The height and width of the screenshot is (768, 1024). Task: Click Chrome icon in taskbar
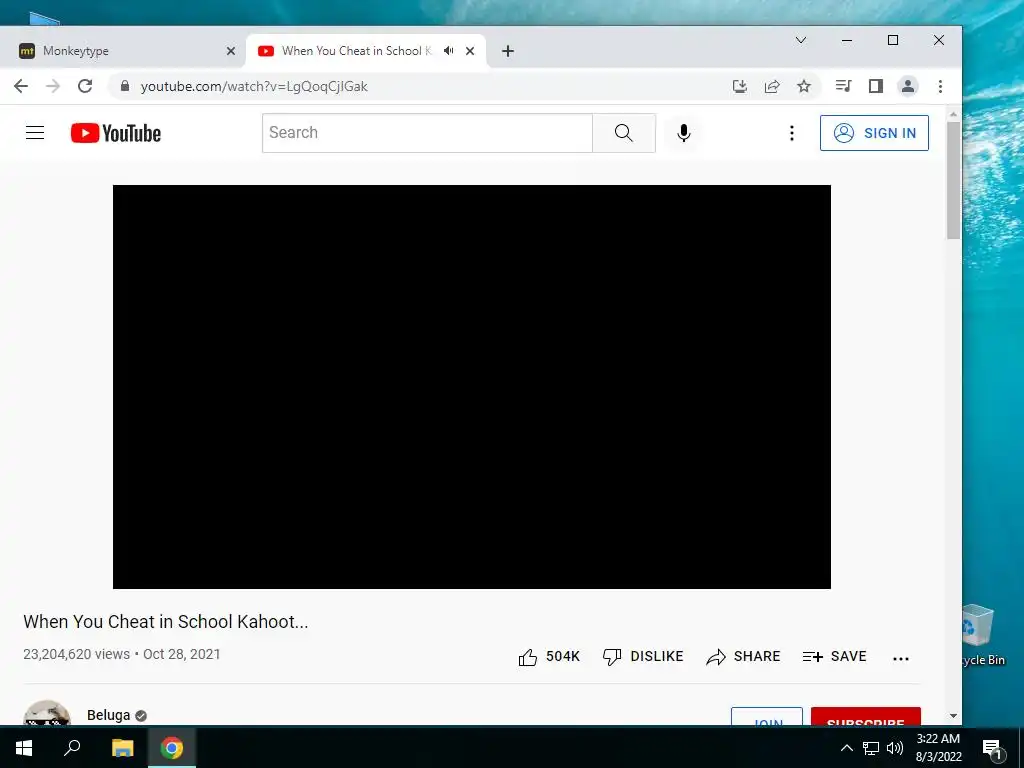[172, 748]
